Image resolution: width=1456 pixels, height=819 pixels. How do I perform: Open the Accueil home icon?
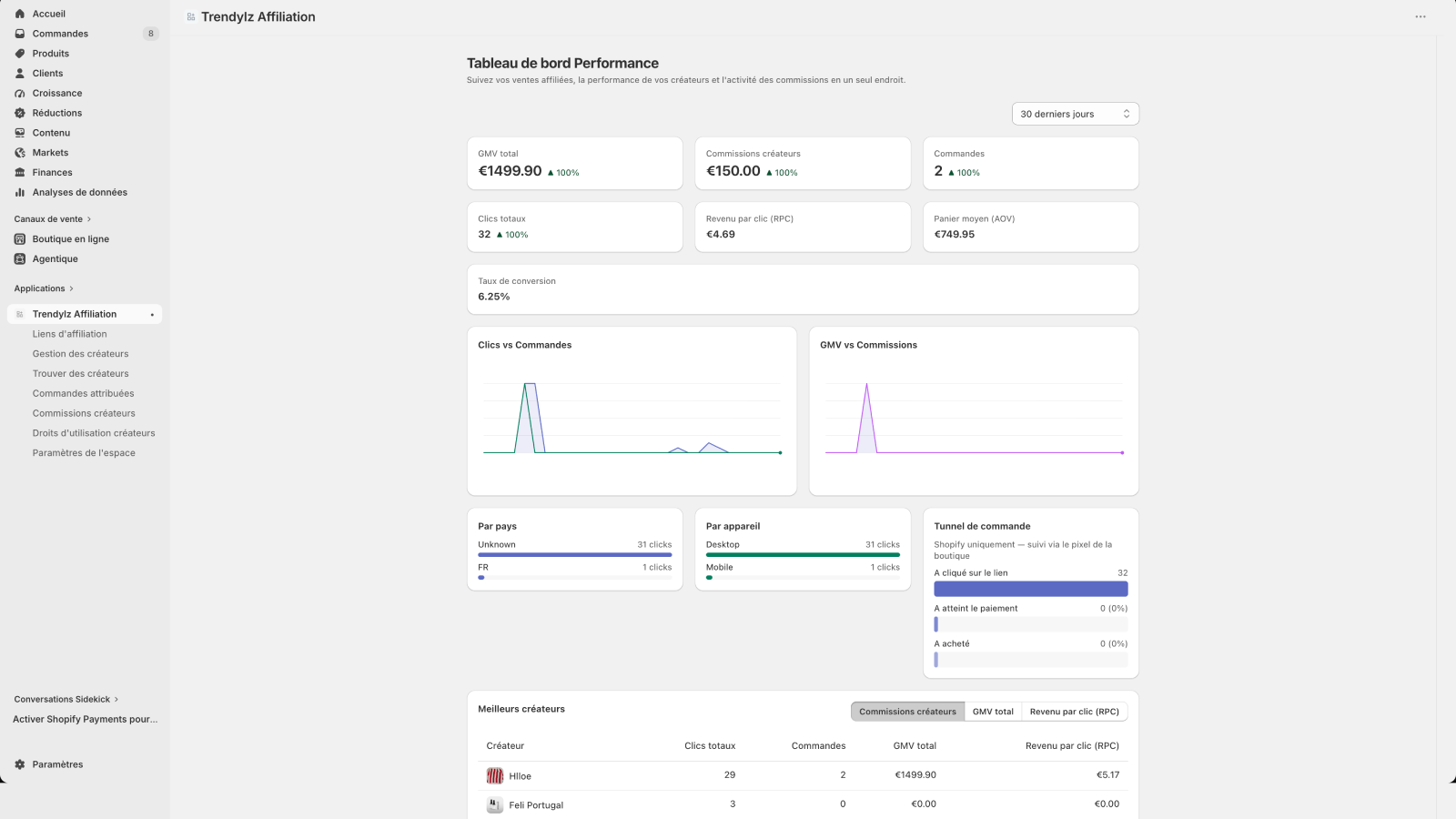point(20,14)
